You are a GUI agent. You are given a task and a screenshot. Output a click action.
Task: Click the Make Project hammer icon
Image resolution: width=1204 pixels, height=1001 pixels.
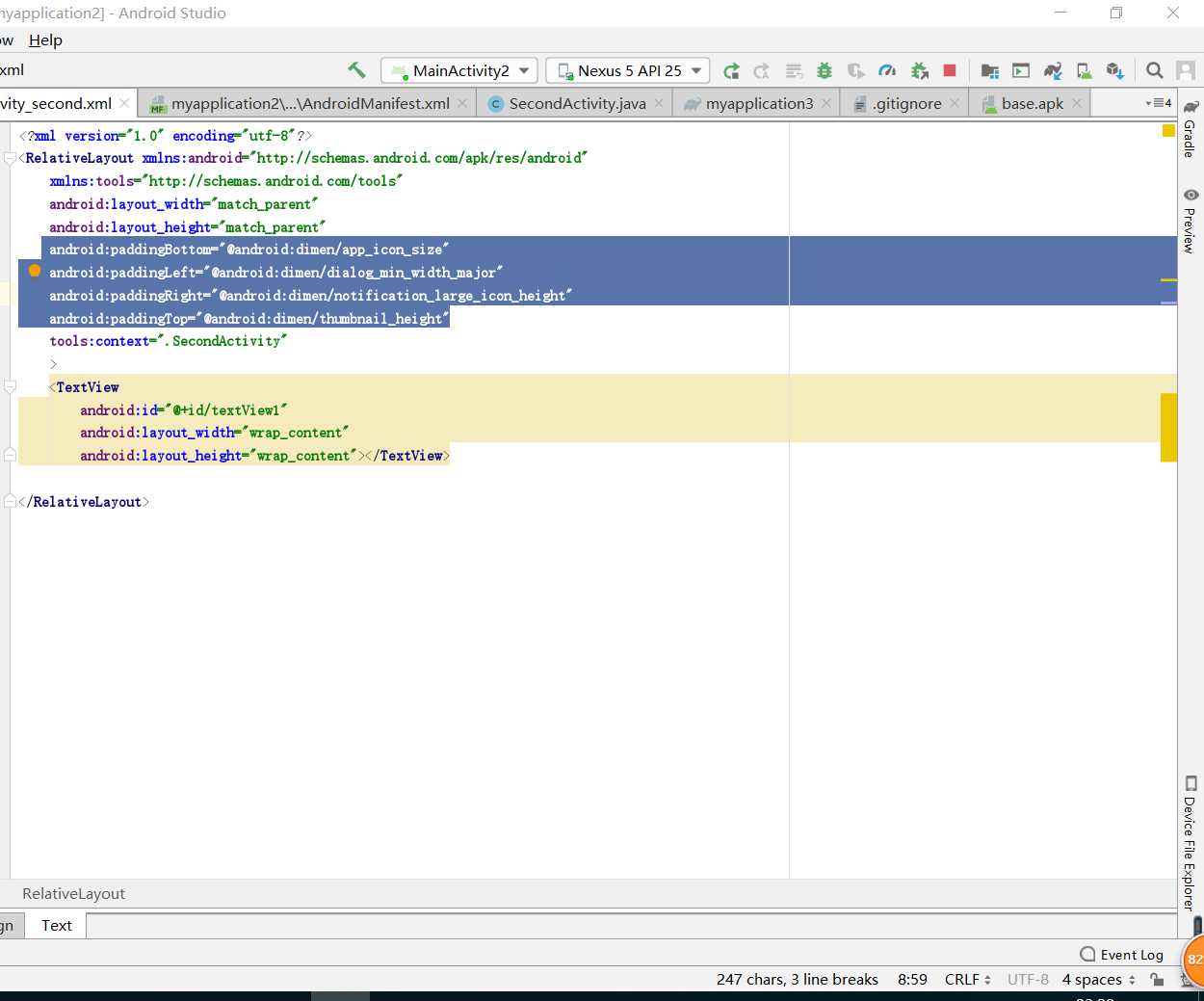pyautogui.click(x=356, y=70)
